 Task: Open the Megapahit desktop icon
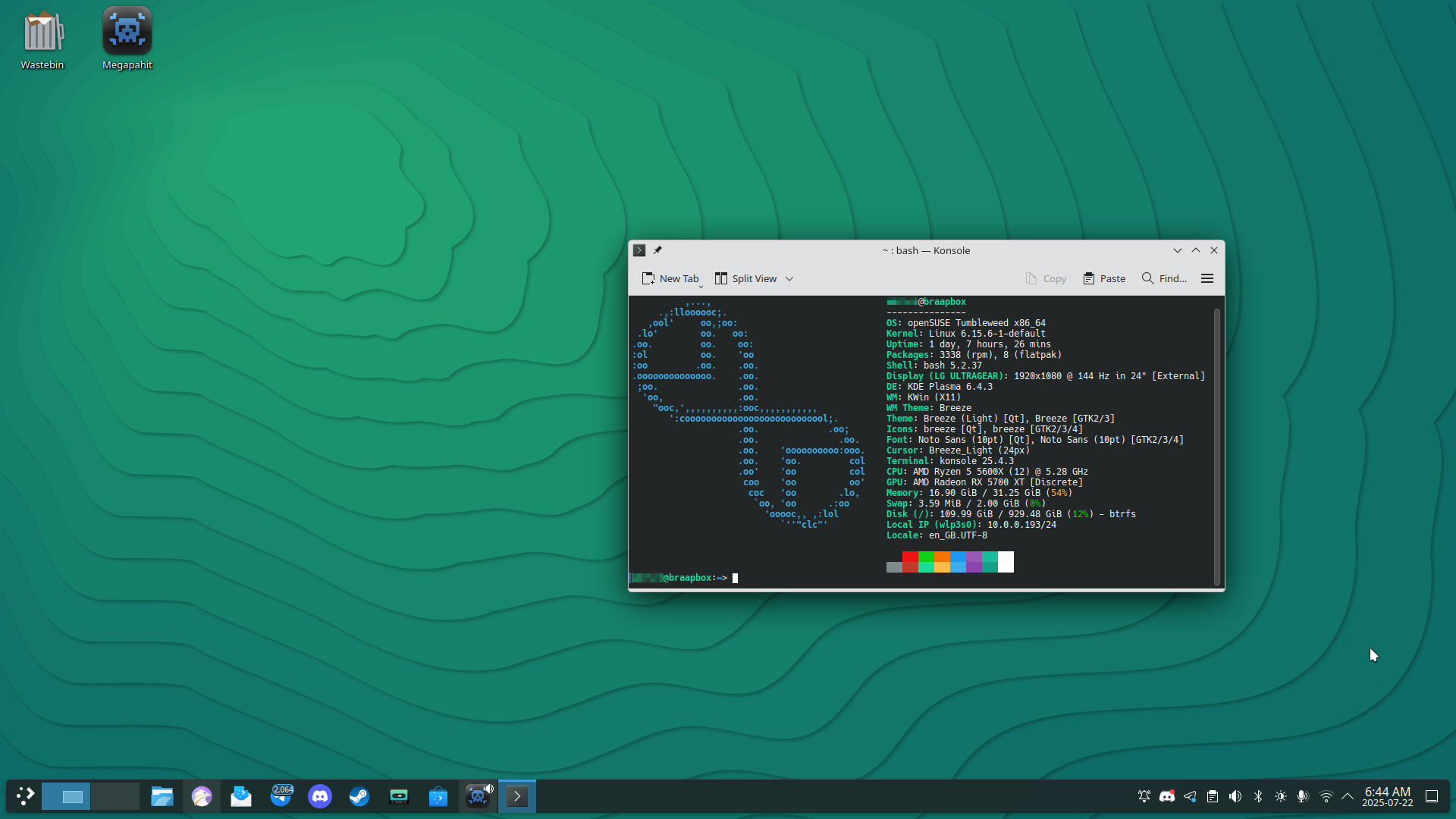(x=127, y=39)
